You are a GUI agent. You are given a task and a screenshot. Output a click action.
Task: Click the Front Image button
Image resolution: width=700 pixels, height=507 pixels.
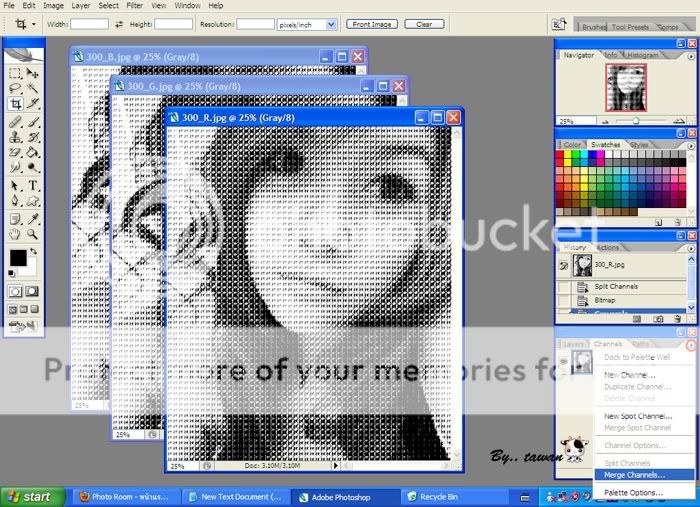371,23
